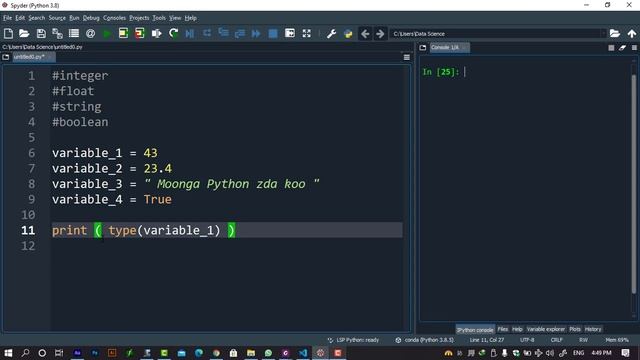Click LSP Python: ready status
The height and width of the screenshot is (360, 640).
click(x=353, y=340)
